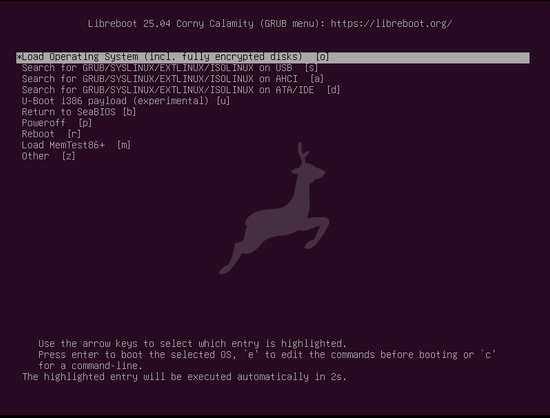Screen dimensions: 550x418
Task: Select the Reboot menu entry
Action: pos(51,134)
